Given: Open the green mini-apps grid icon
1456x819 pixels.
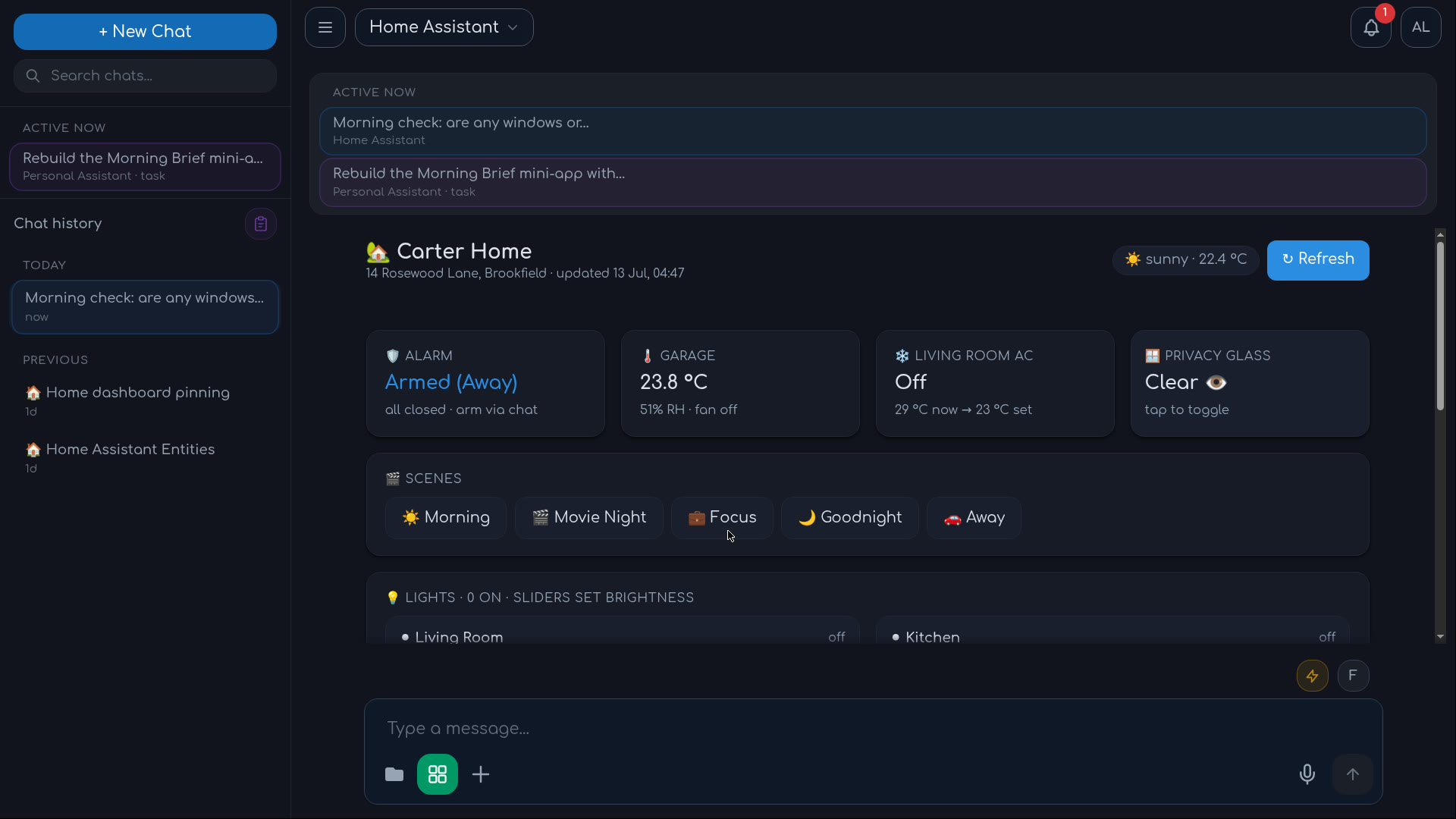Looking at the screenshot, I should [438, 774].
